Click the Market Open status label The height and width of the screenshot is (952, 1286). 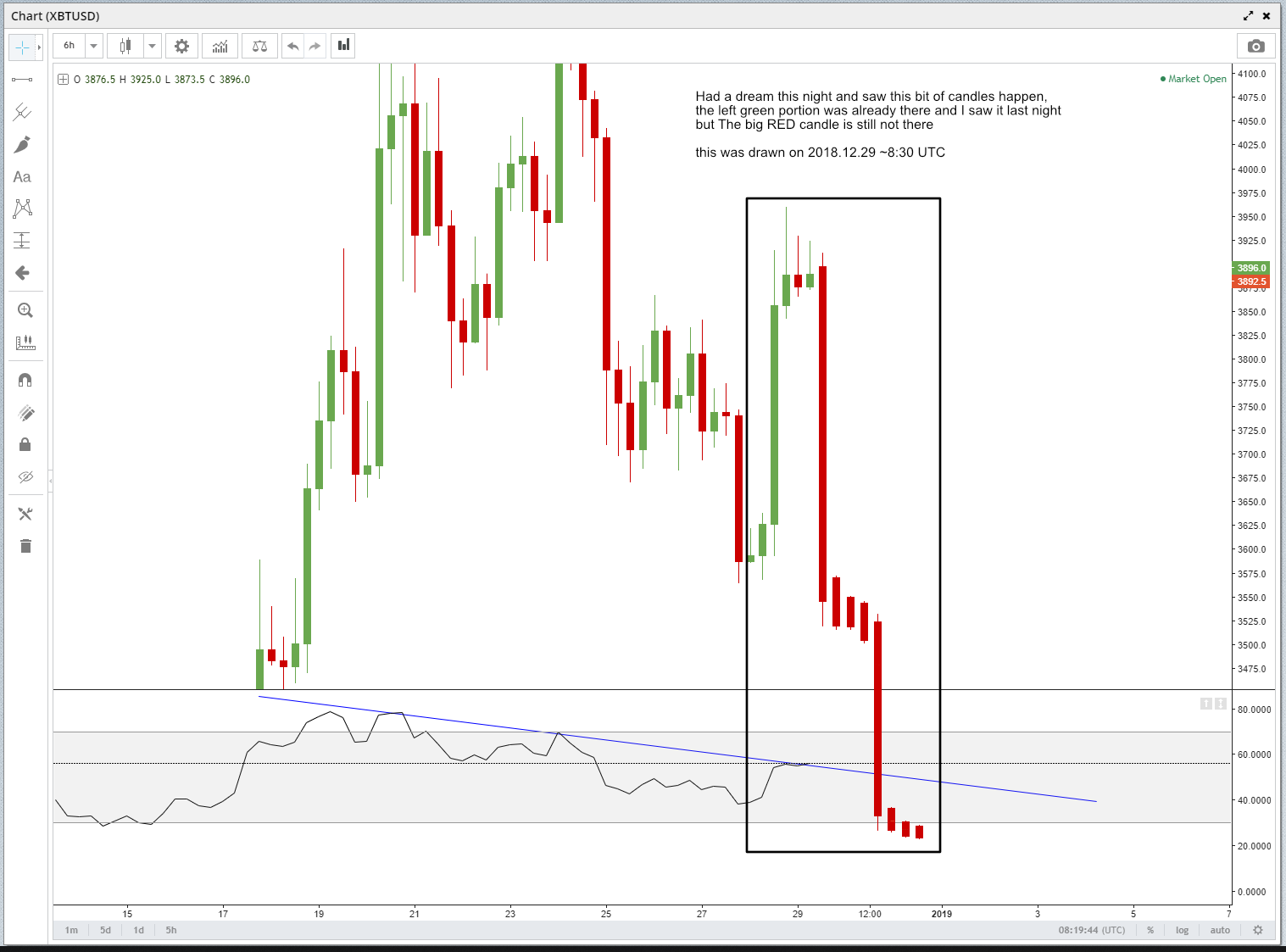pyautogui.click(x=1194, y=79)
